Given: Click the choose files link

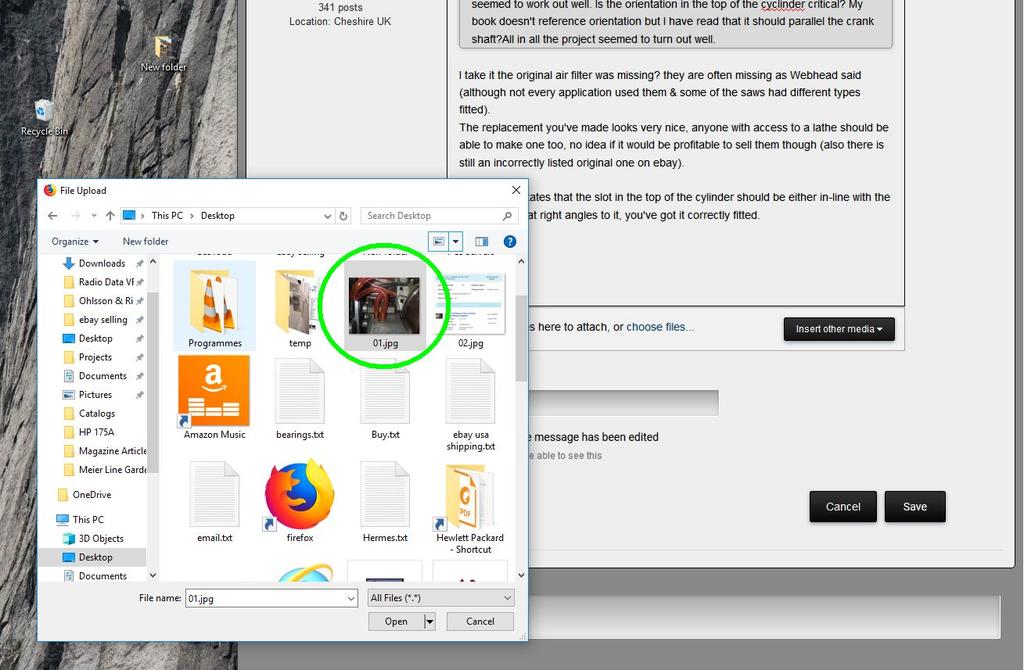Looking at the screenshot, I should coord(659,327).
